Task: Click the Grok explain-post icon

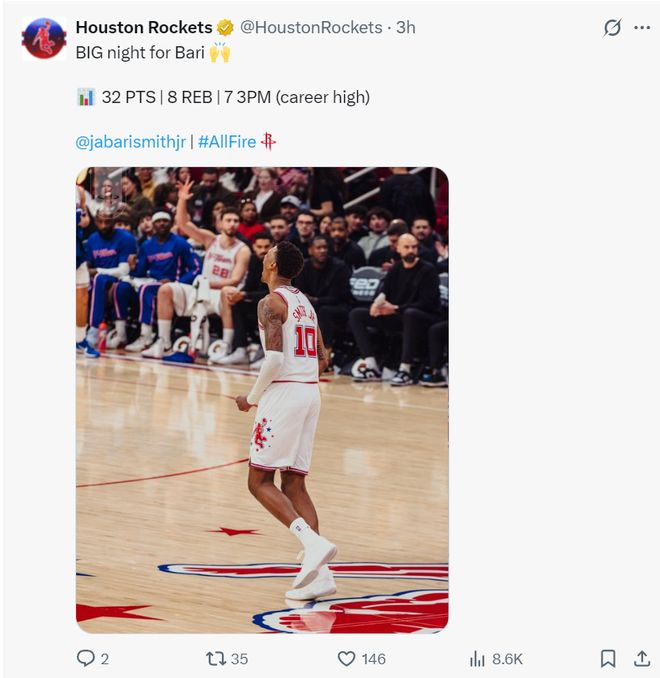Action: [612, 28]
